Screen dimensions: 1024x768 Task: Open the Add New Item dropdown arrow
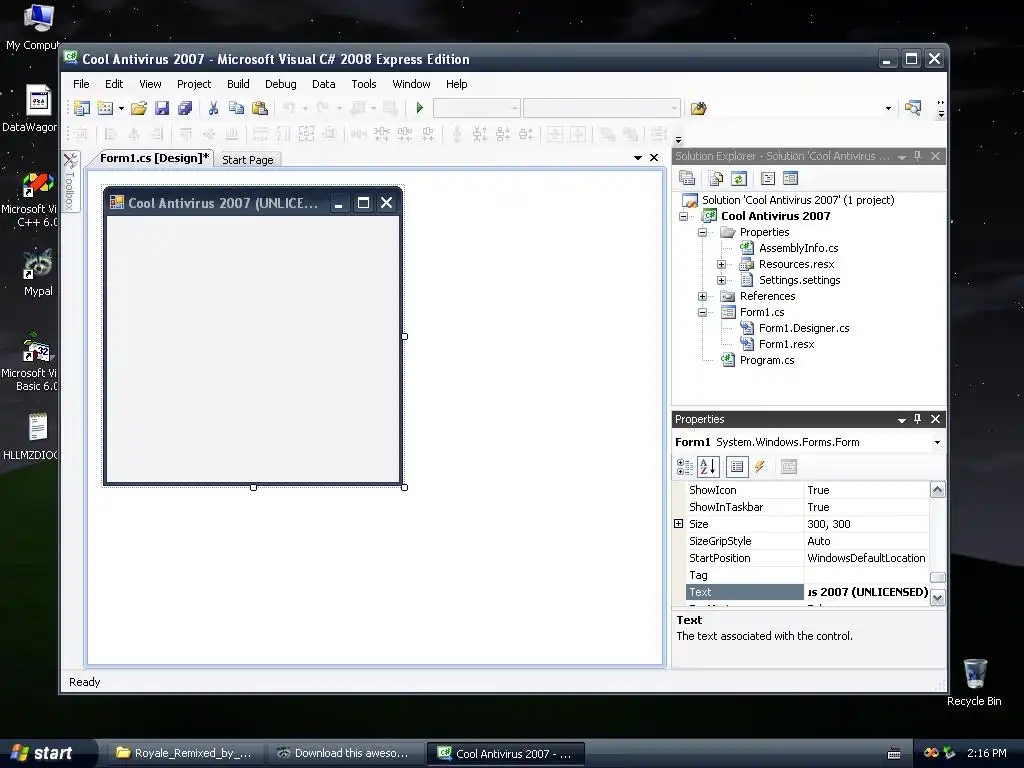coord(121,108)
